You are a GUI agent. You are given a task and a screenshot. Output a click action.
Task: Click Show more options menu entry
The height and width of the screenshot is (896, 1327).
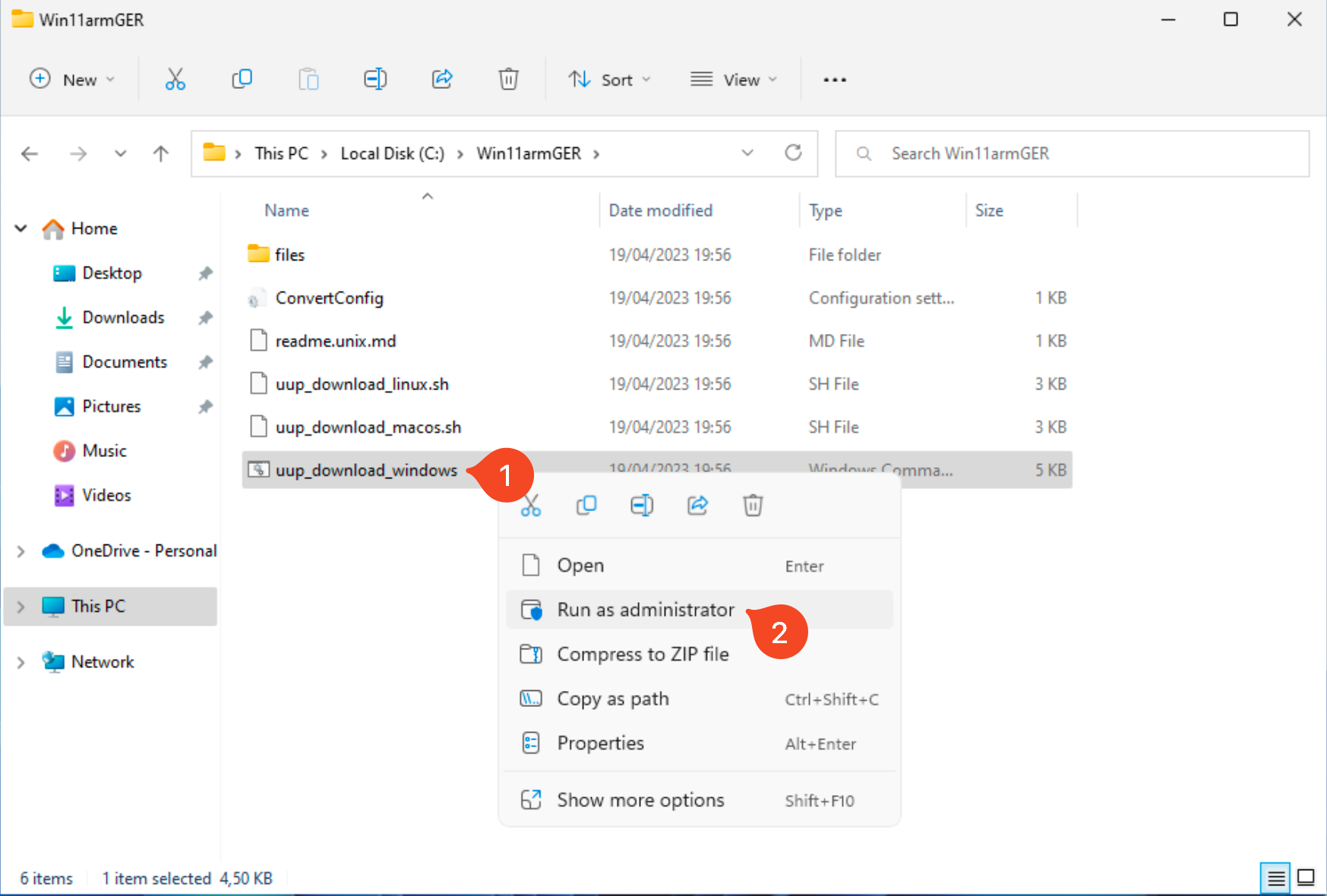click(x=640, y=800)
